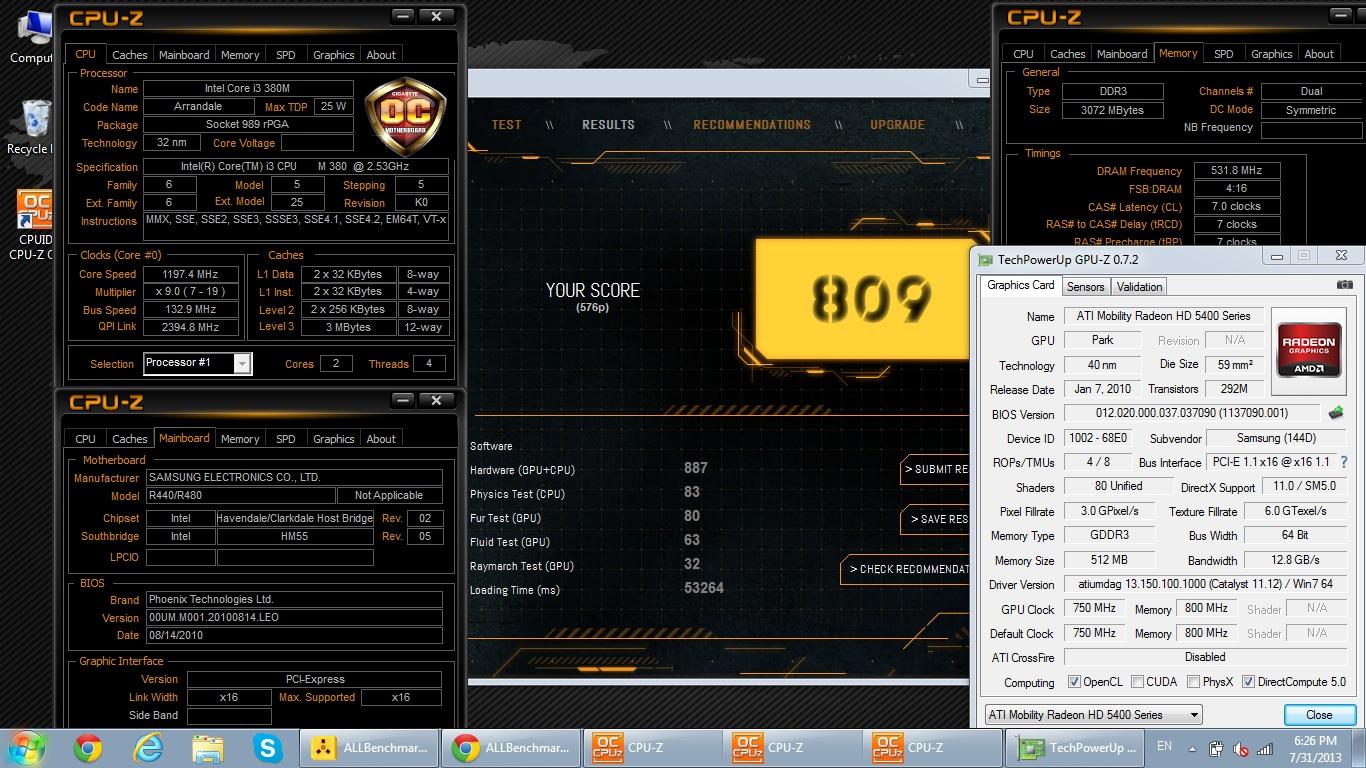
Task: Open CPU tab in the CPU-Z memory window
Action: click(x=1023, y=54)
